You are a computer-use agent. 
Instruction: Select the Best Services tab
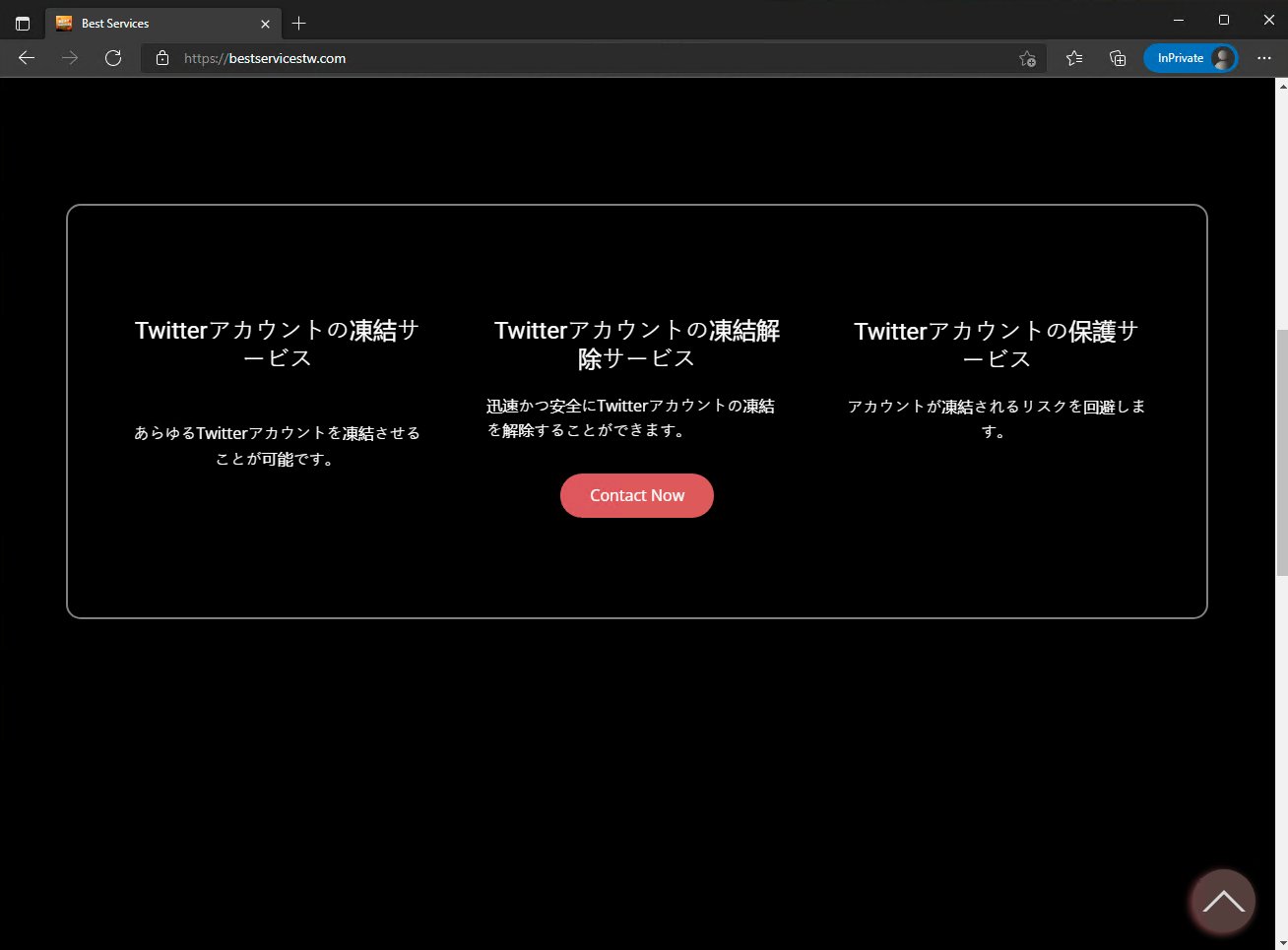[x=163, y=24]
